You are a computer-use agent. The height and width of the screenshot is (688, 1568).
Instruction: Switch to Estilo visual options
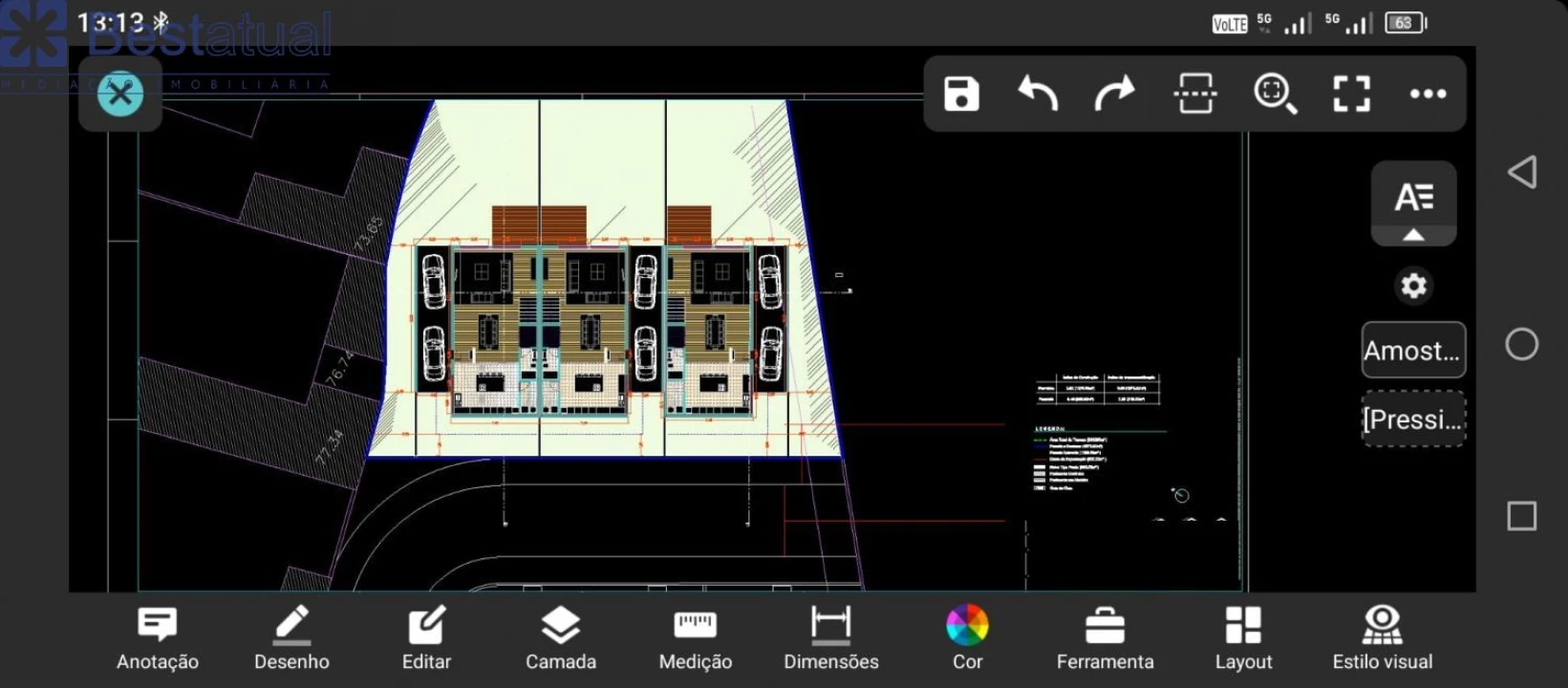click(x=1383, y=638)
